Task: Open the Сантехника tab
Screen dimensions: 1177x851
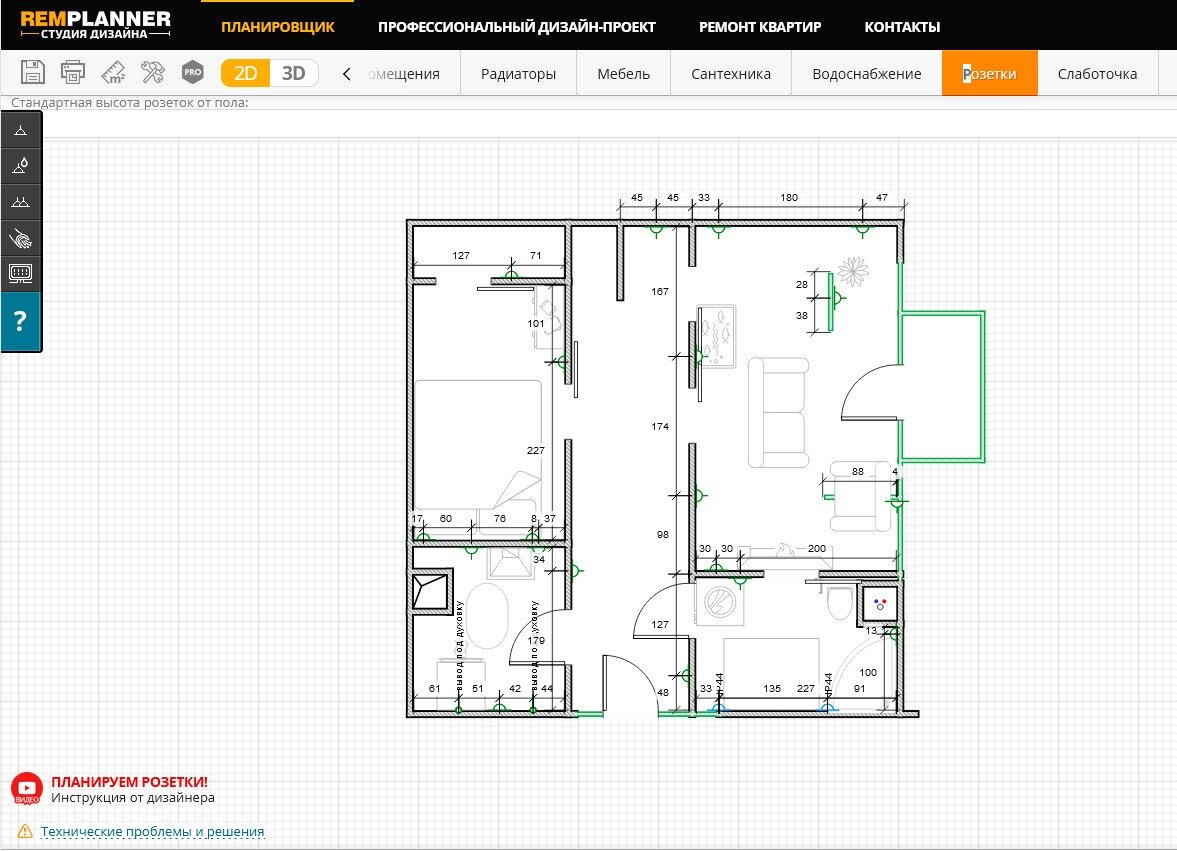Action: click(730, 74)
